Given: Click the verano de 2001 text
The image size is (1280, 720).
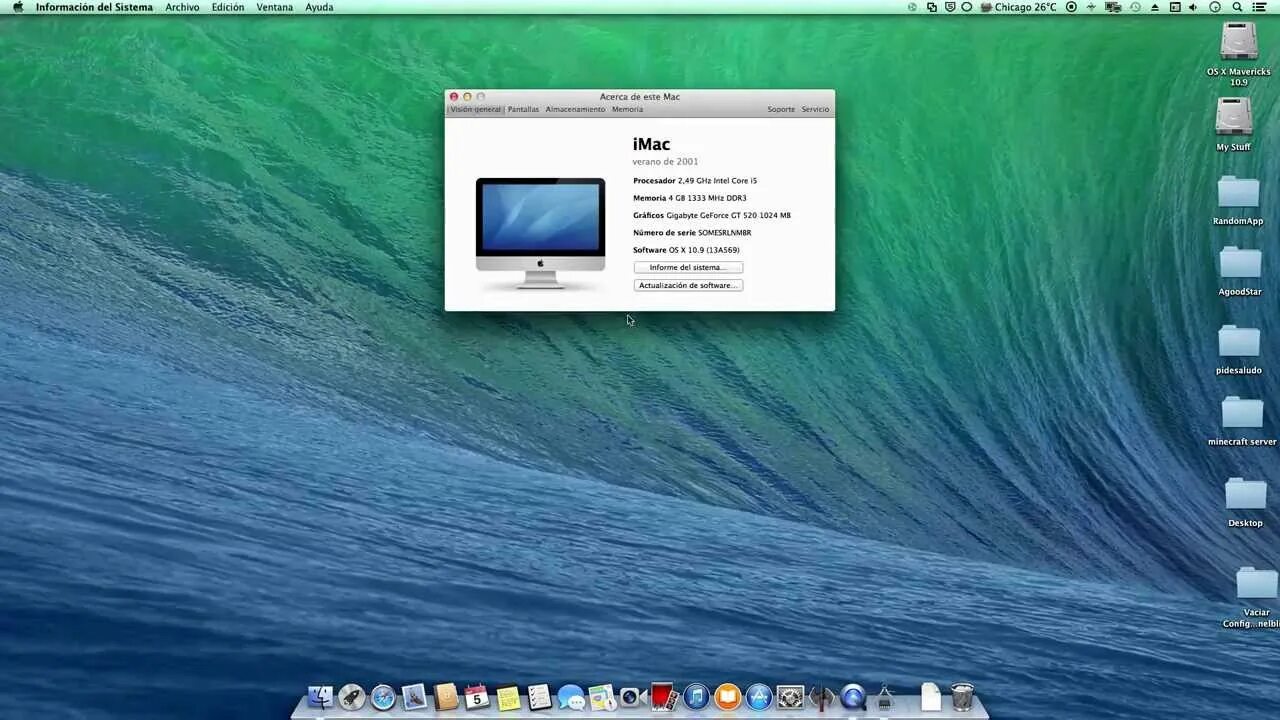Looking at the screenshot, I should tap(665, 161).
